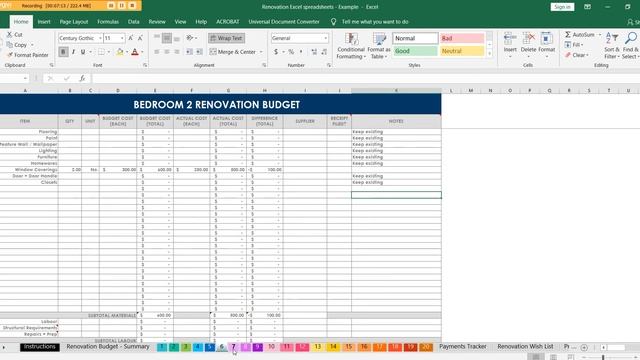Click the Fill Color bucket
Image resolution: width=640 pixels, height=360 pixels.
pos(120,52)
